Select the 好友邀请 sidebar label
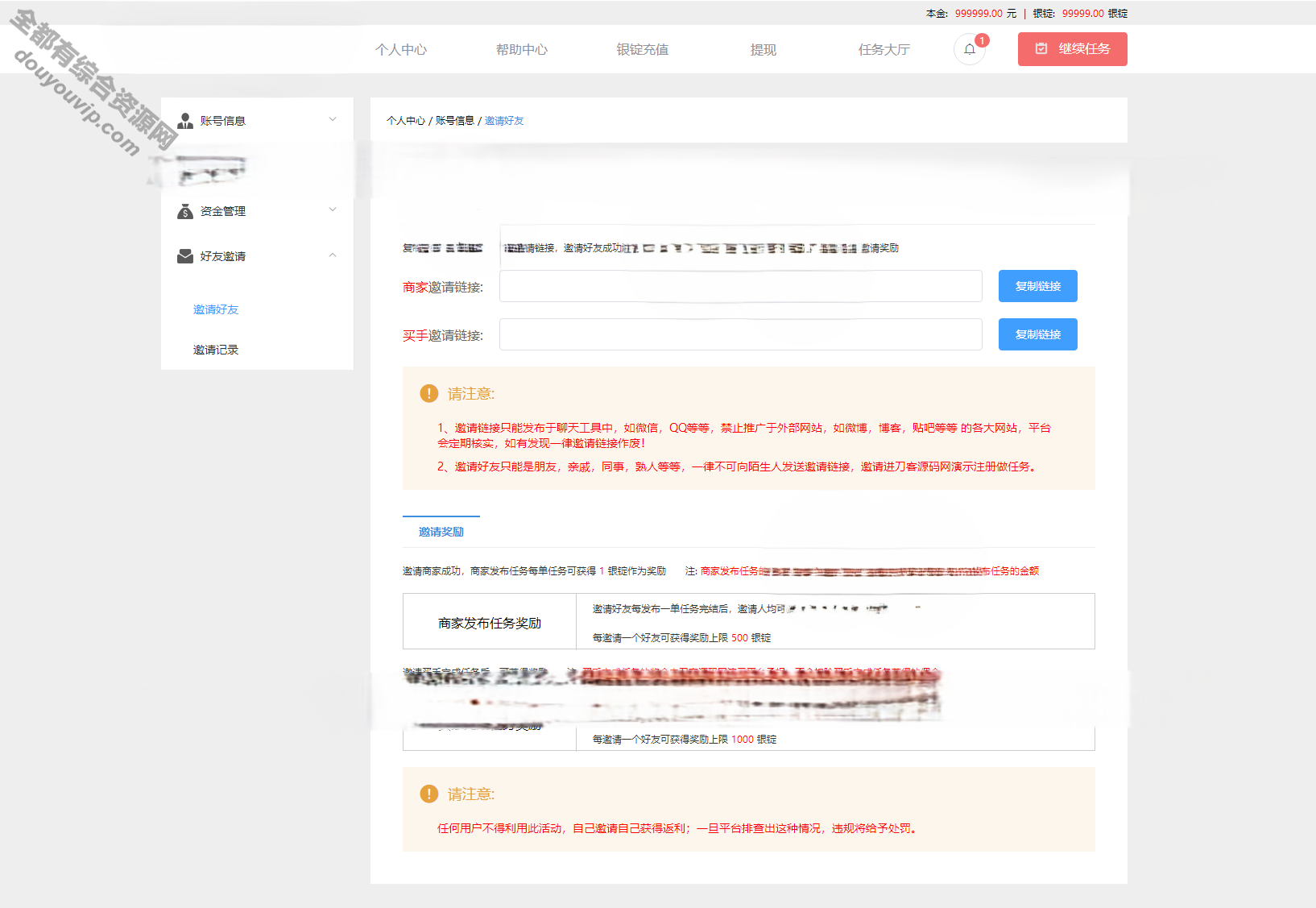The width and height of the screenshot is (1316, 908). click(223, 256)
